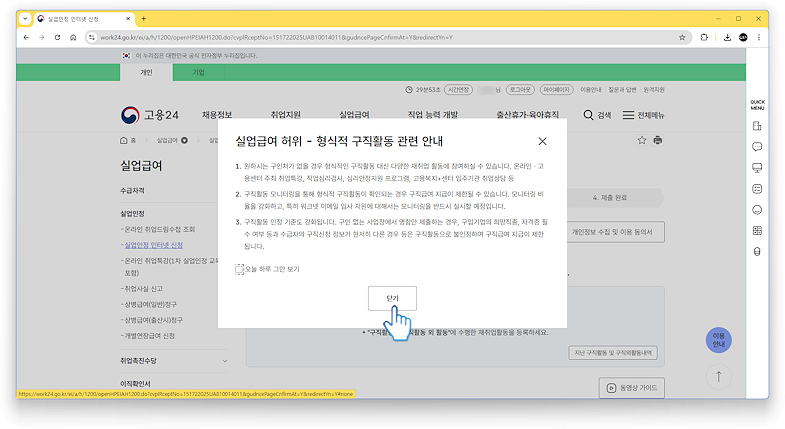Click the quick menu chatbot face icon
Screen dimensions: 785x429
click(x=757, y=189)
